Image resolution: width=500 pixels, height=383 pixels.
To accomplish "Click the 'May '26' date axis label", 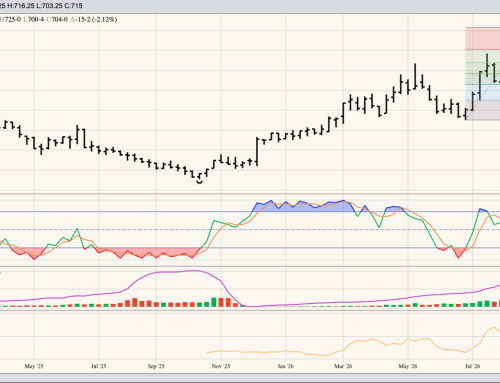I will pos(408,366).
